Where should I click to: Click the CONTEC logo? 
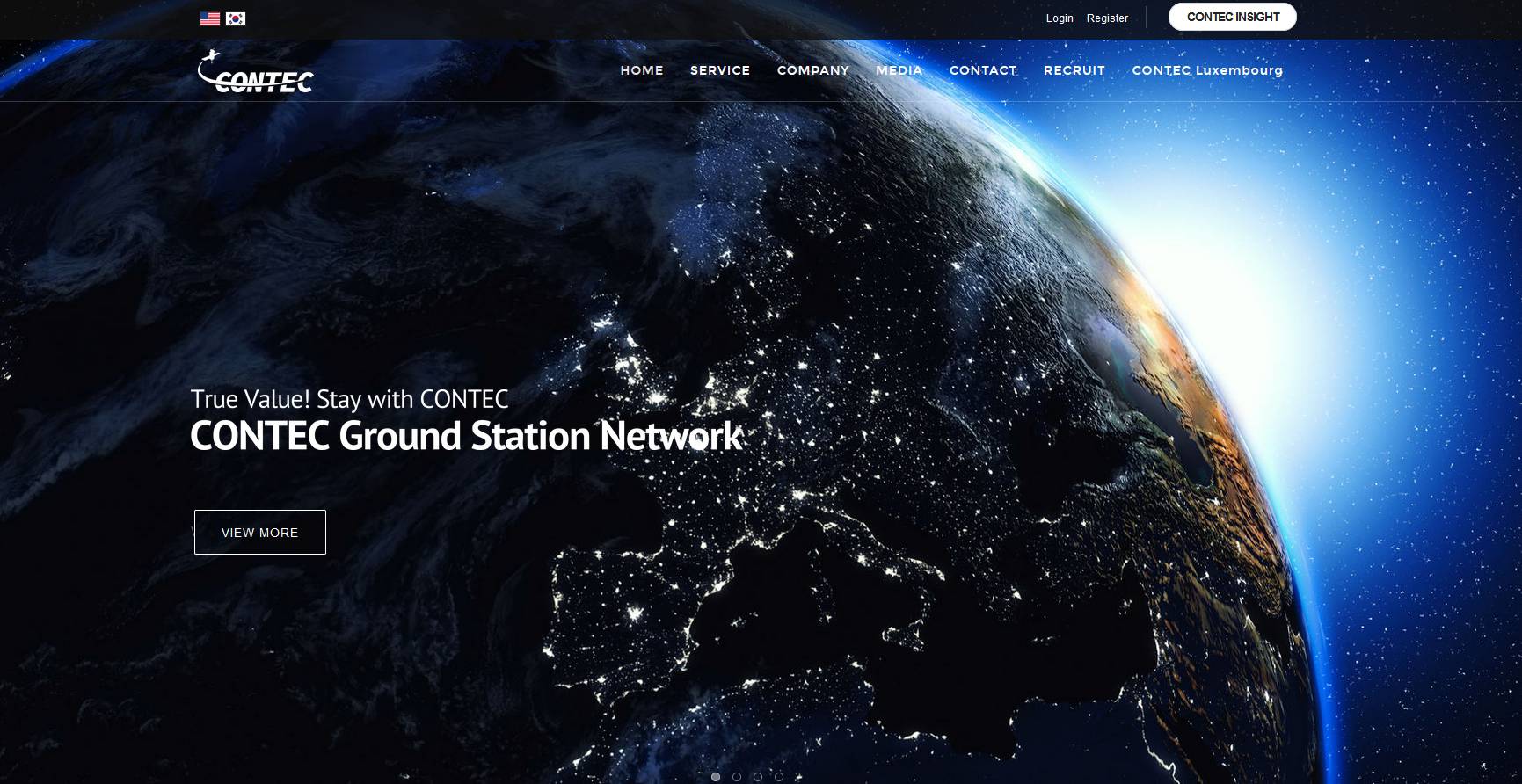pyautogui.click(x=256, y=71)
